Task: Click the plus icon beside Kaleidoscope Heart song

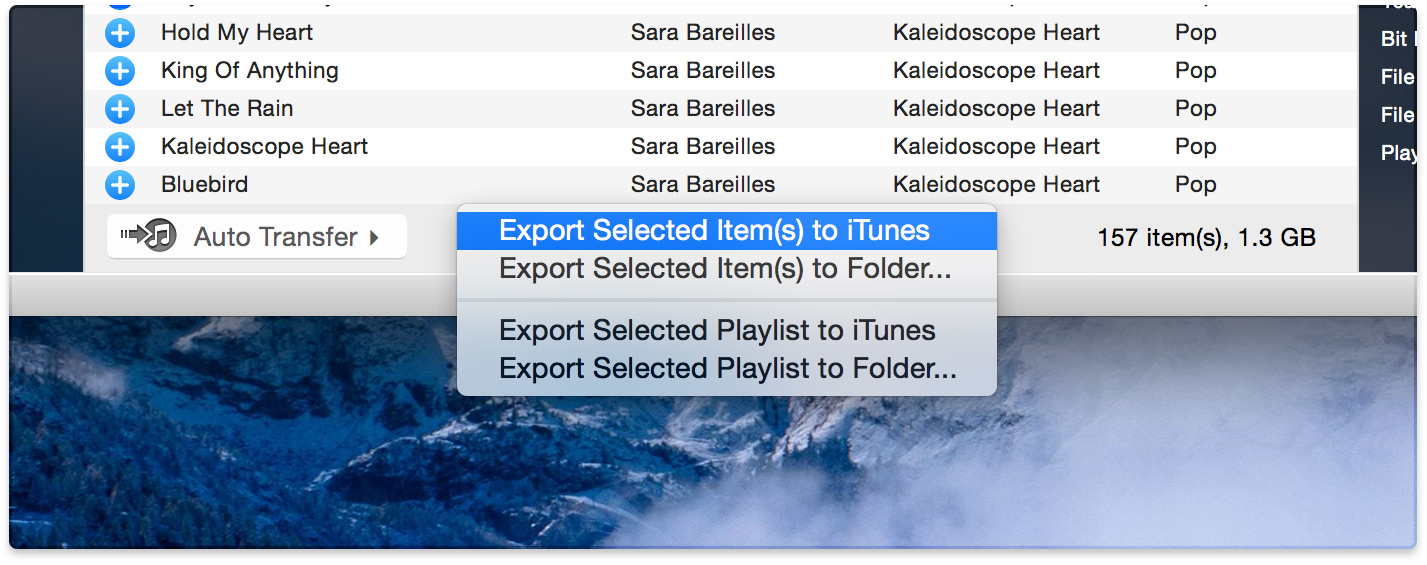Action: coord(120,147)
